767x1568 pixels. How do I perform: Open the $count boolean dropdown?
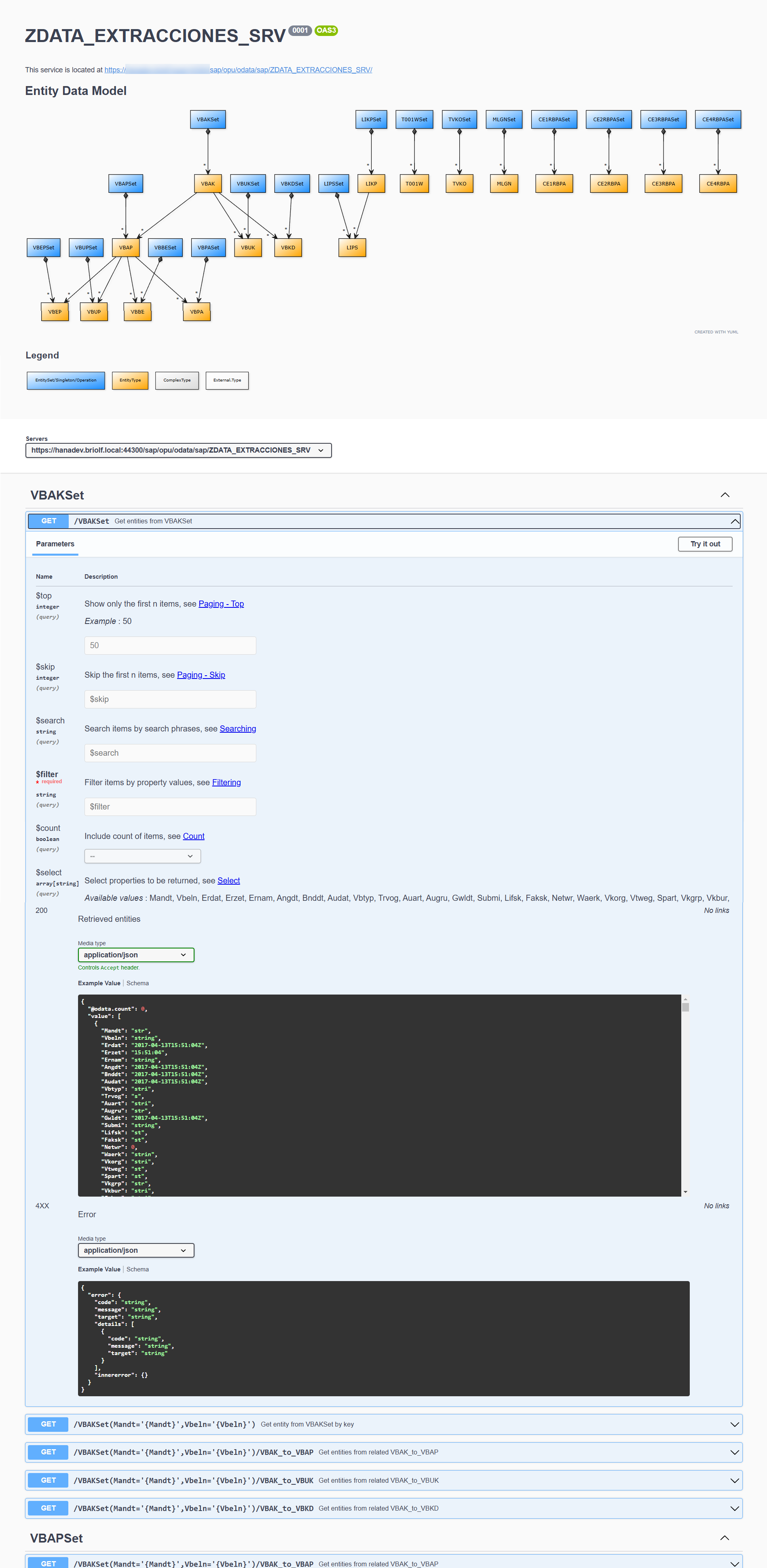point(142,856)
